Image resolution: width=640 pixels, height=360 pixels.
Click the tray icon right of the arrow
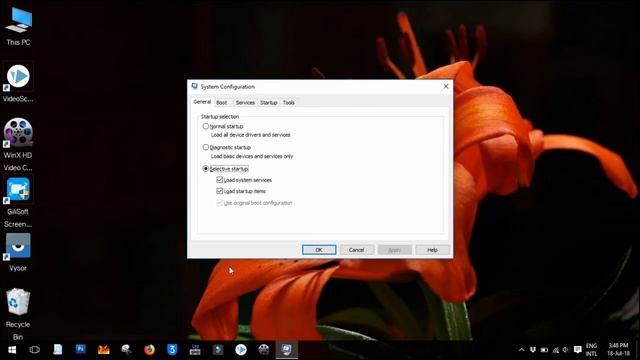(x=533, y=350)
